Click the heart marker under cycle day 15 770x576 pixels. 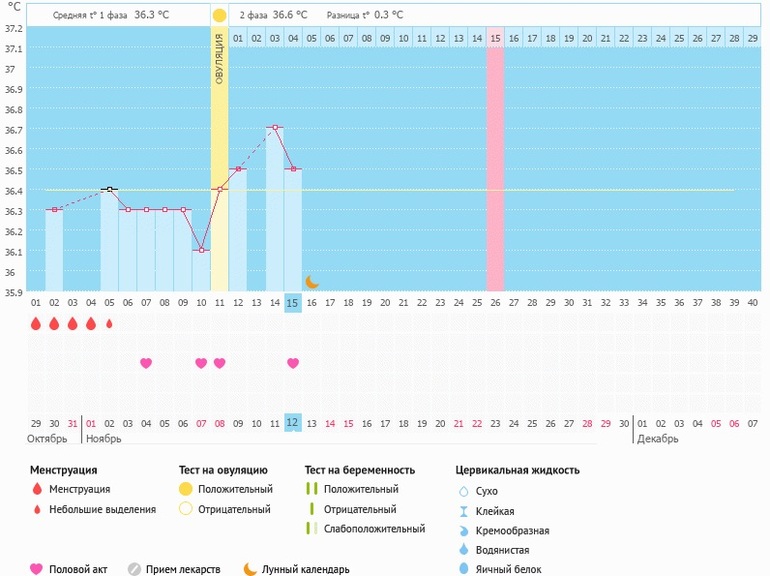click(x=293, y=363)
